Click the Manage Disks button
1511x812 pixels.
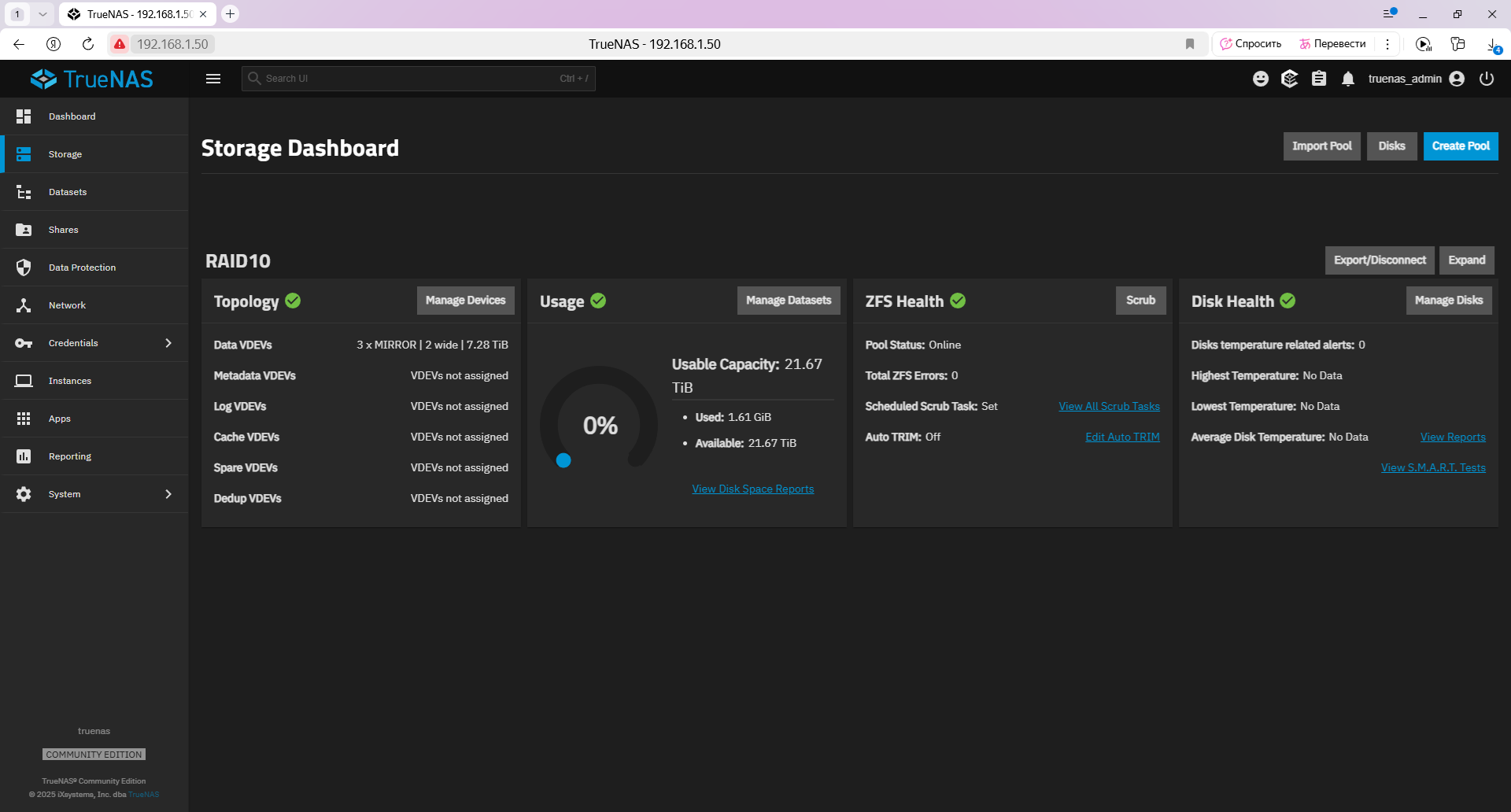[1448, 301]
